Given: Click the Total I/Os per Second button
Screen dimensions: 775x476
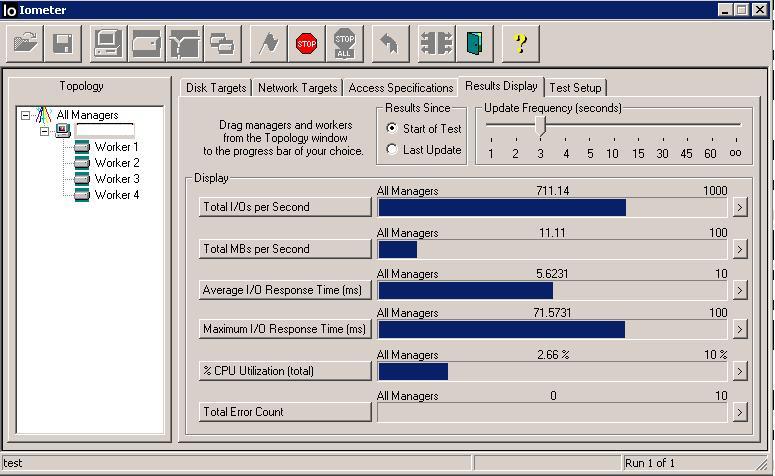Looking at the screenshot, I should point(285,207).
